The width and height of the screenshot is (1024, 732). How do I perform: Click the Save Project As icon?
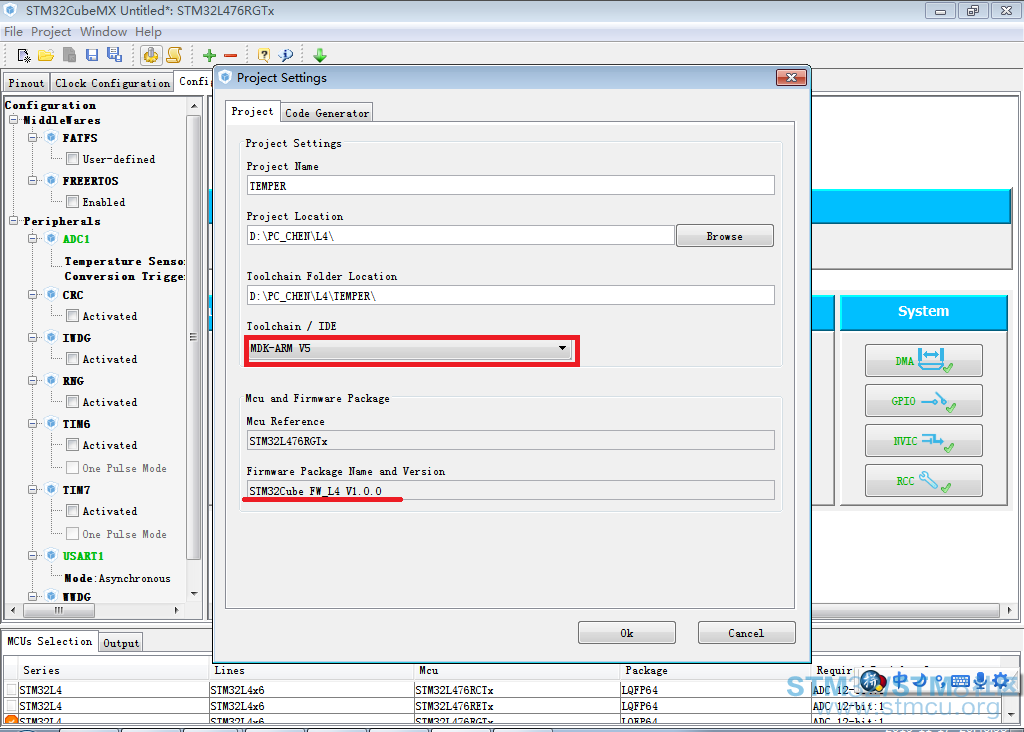[114, 56]
